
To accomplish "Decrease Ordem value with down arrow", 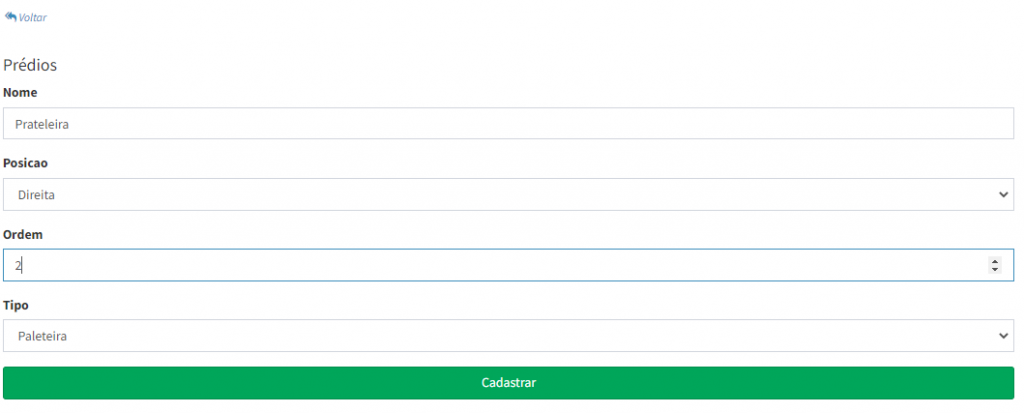I will coord(994,270).
